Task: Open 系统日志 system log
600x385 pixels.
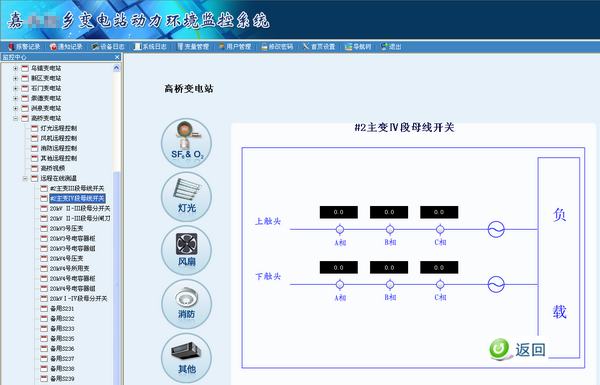Action: coord(150,47)
